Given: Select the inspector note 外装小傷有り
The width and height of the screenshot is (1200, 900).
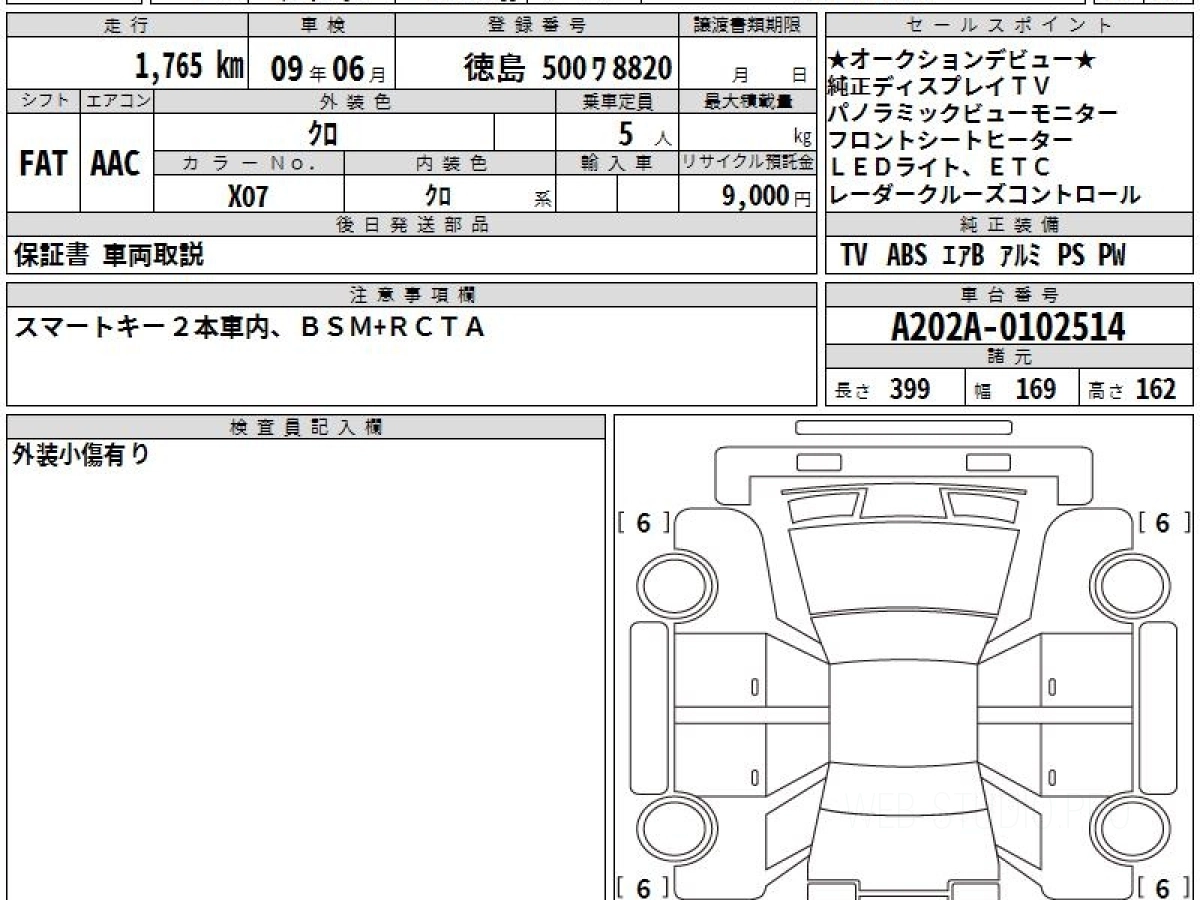Looking at the screenshot, I should pos(81,455).
